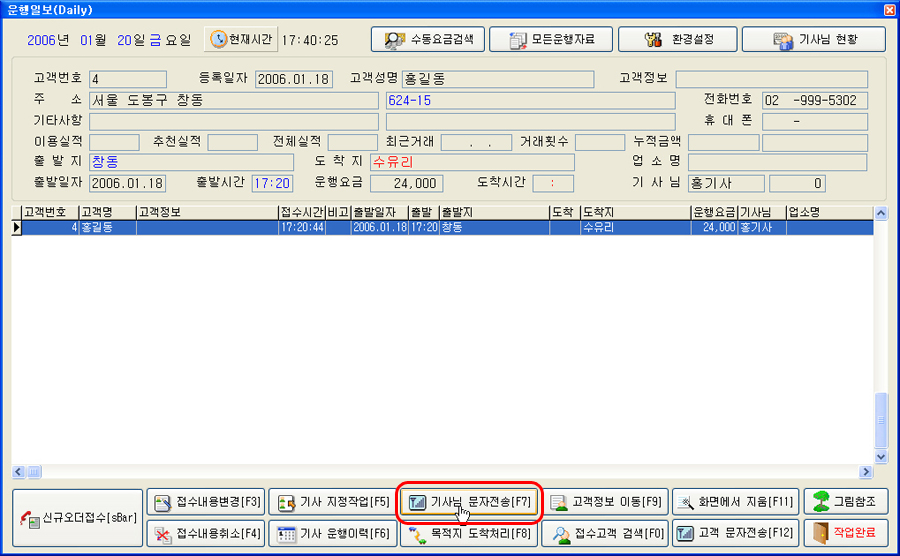Click the 업소명 input field
This screenshot has height=556, width=900.
coord(777,162)
